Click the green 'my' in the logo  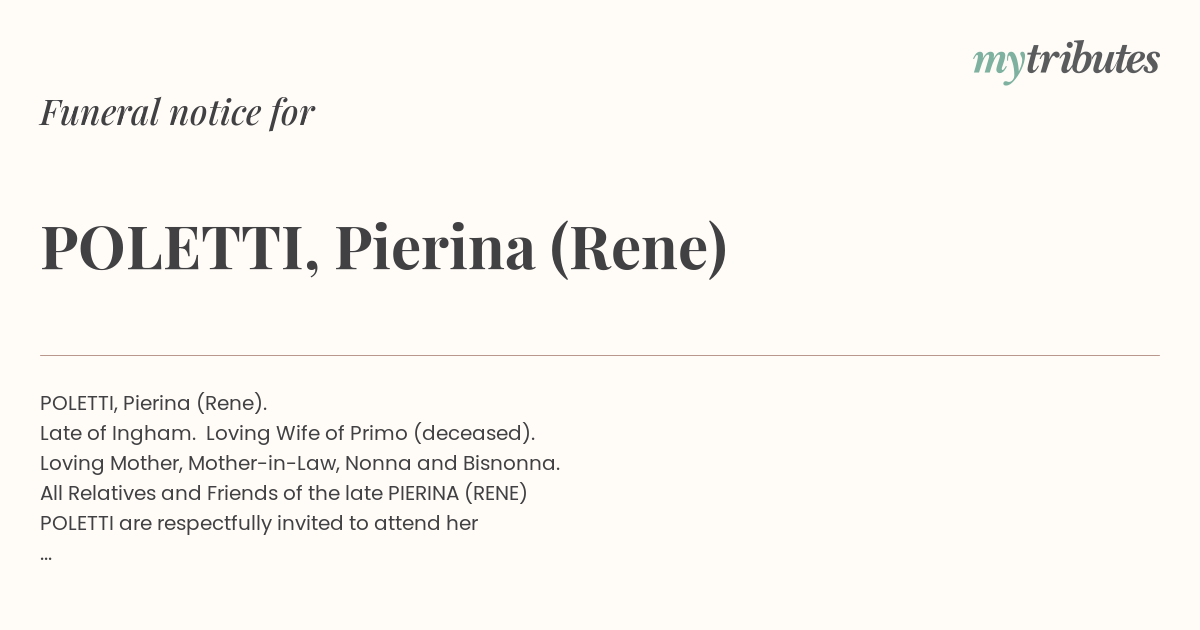click(998, 65)
